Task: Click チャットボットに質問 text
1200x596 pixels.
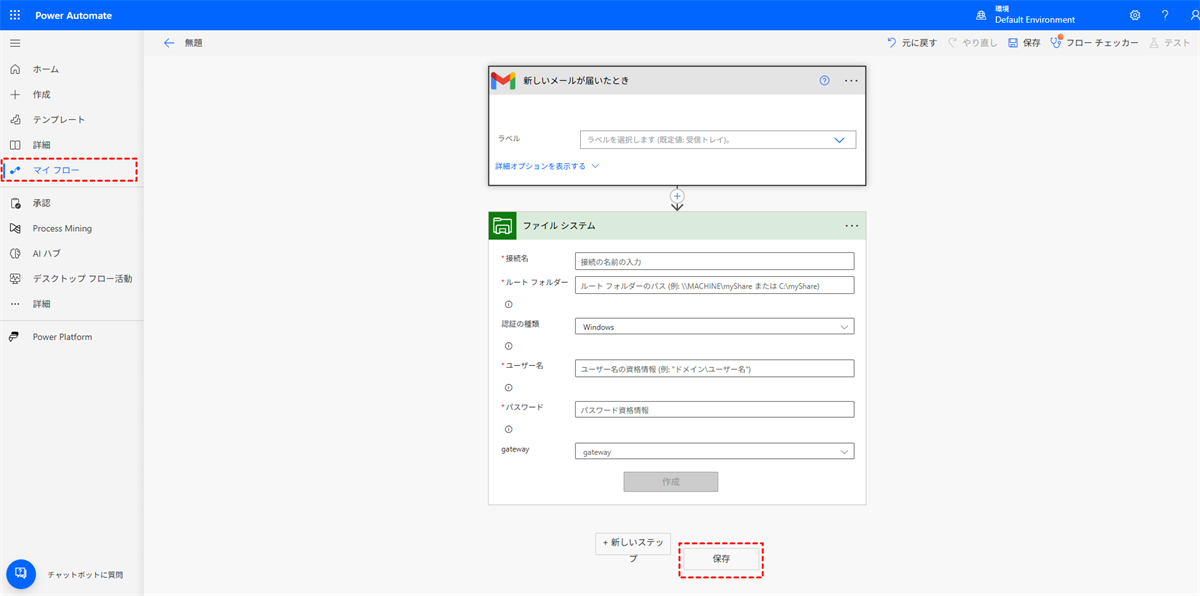Action: pyautogui.click(x=85, y=575)
